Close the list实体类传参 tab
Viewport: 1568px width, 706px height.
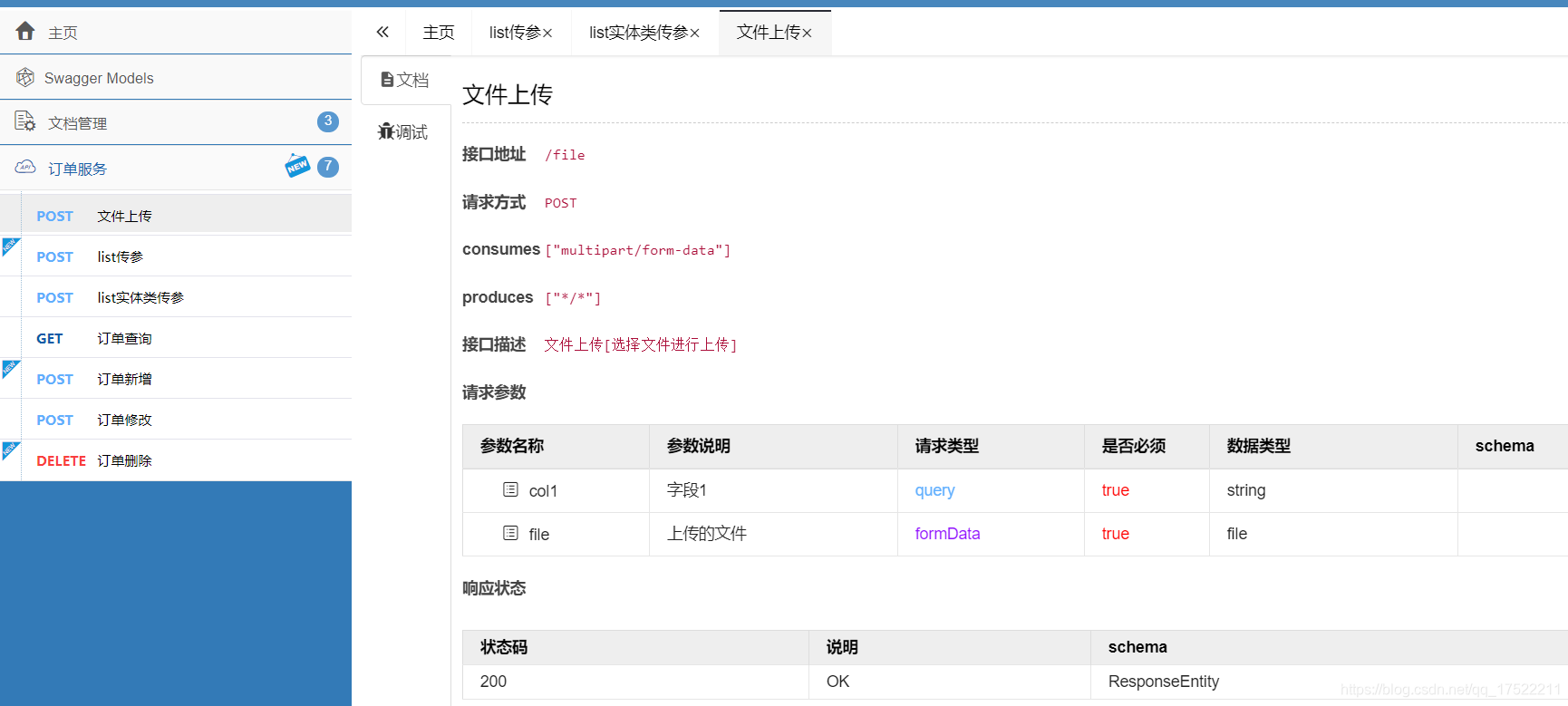click(694, 34)
